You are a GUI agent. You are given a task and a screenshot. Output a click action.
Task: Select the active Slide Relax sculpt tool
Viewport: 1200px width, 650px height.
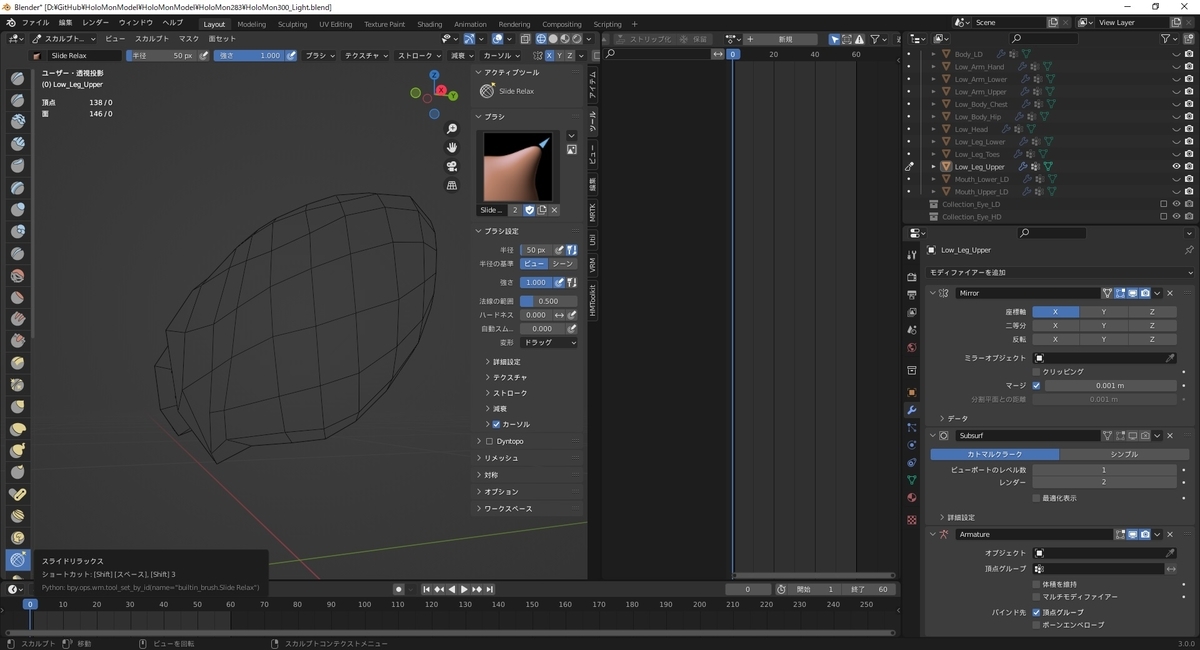[18, 560]
